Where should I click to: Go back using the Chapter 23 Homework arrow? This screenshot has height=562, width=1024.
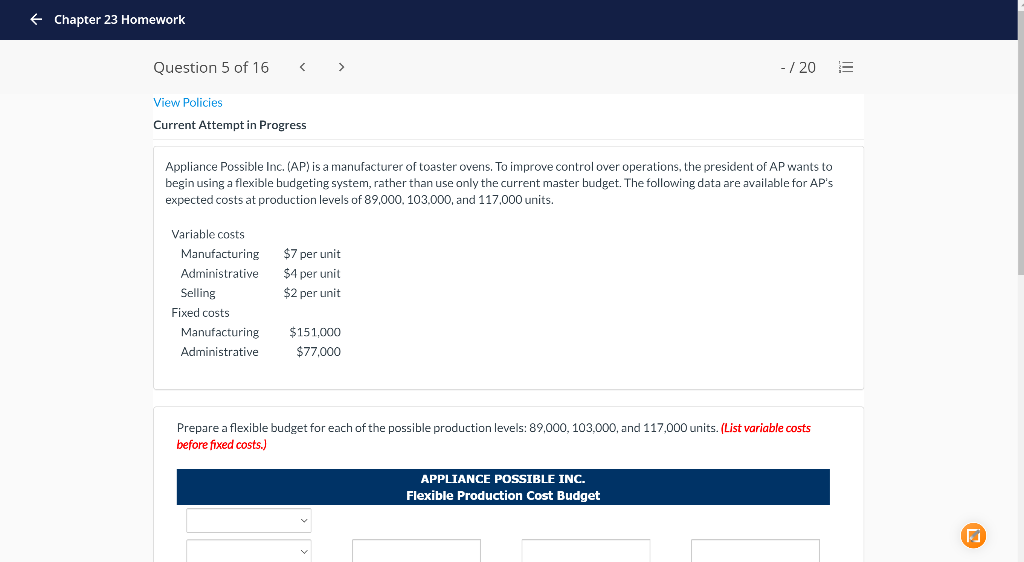tap(36, 20)
